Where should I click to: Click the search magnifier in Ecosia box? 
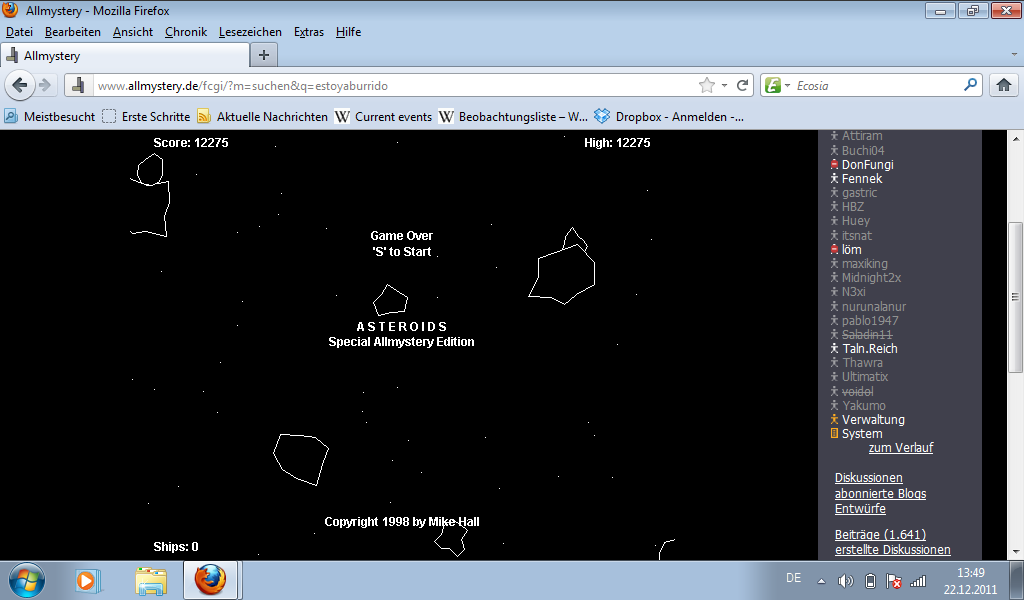tap(970, 85)
